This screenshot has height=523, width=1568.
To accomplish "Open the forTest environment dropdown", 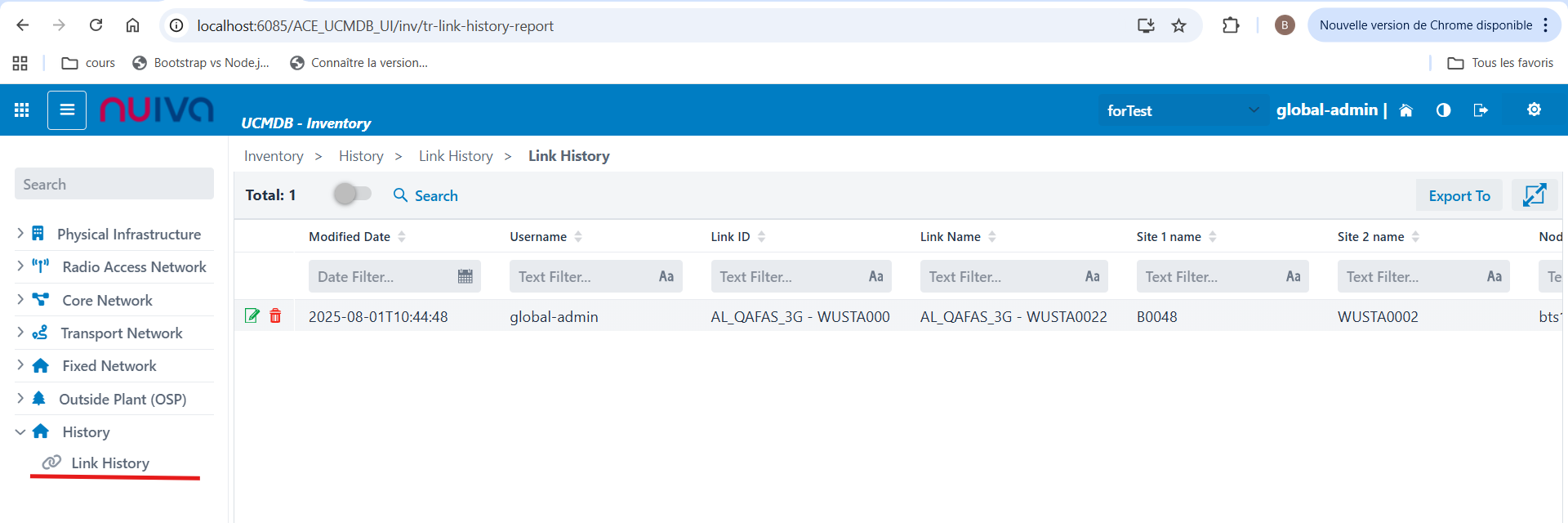I will (x=1183, y=110).
